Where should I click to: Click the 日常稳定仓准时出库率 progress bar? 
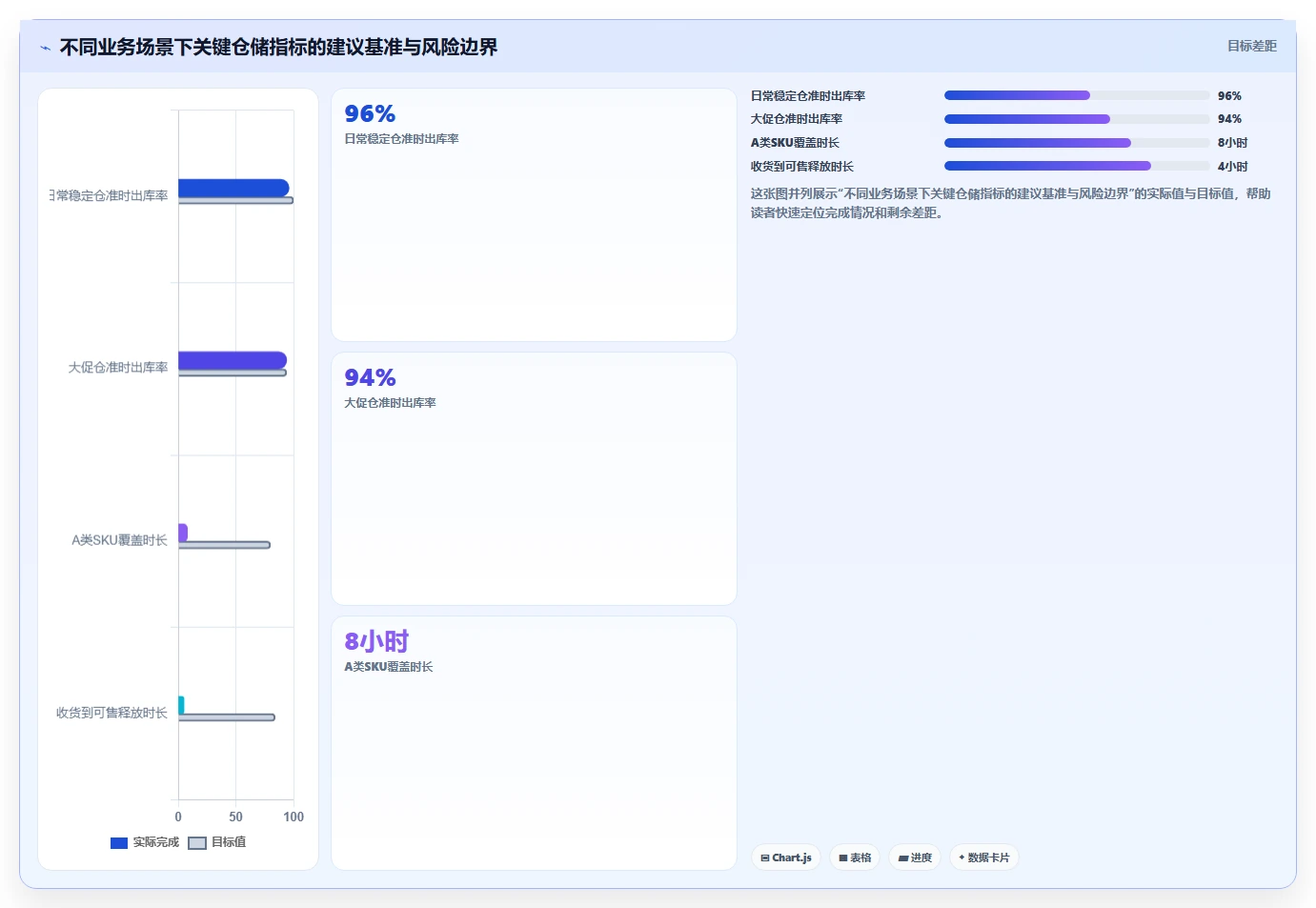(x=1077, y=95)
